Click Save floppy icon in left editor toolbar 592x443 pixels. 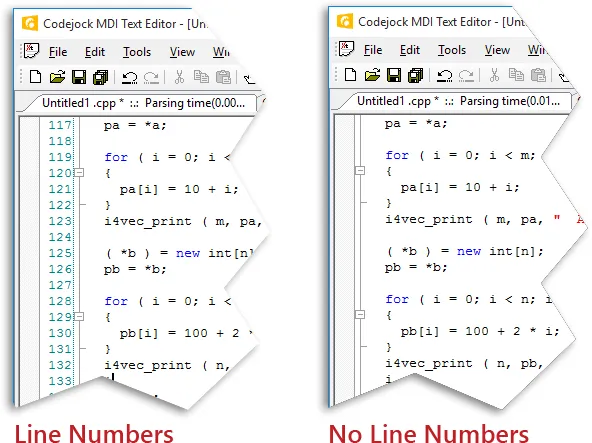(x=79, y=77)
